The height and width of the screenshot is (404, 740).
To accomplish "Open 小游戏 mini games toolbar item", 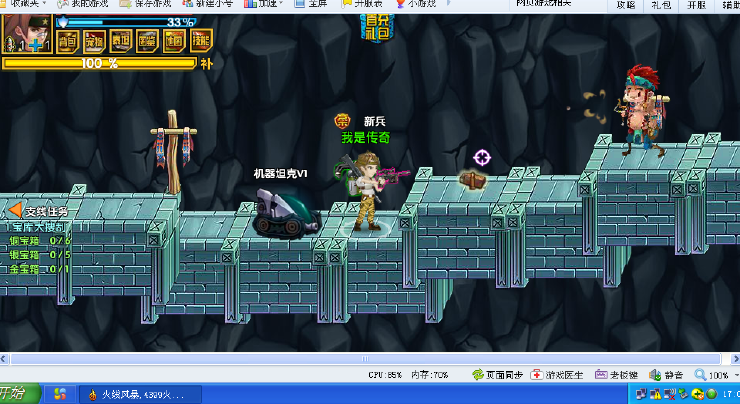I will pyautogui.click(x=416, y=4).
